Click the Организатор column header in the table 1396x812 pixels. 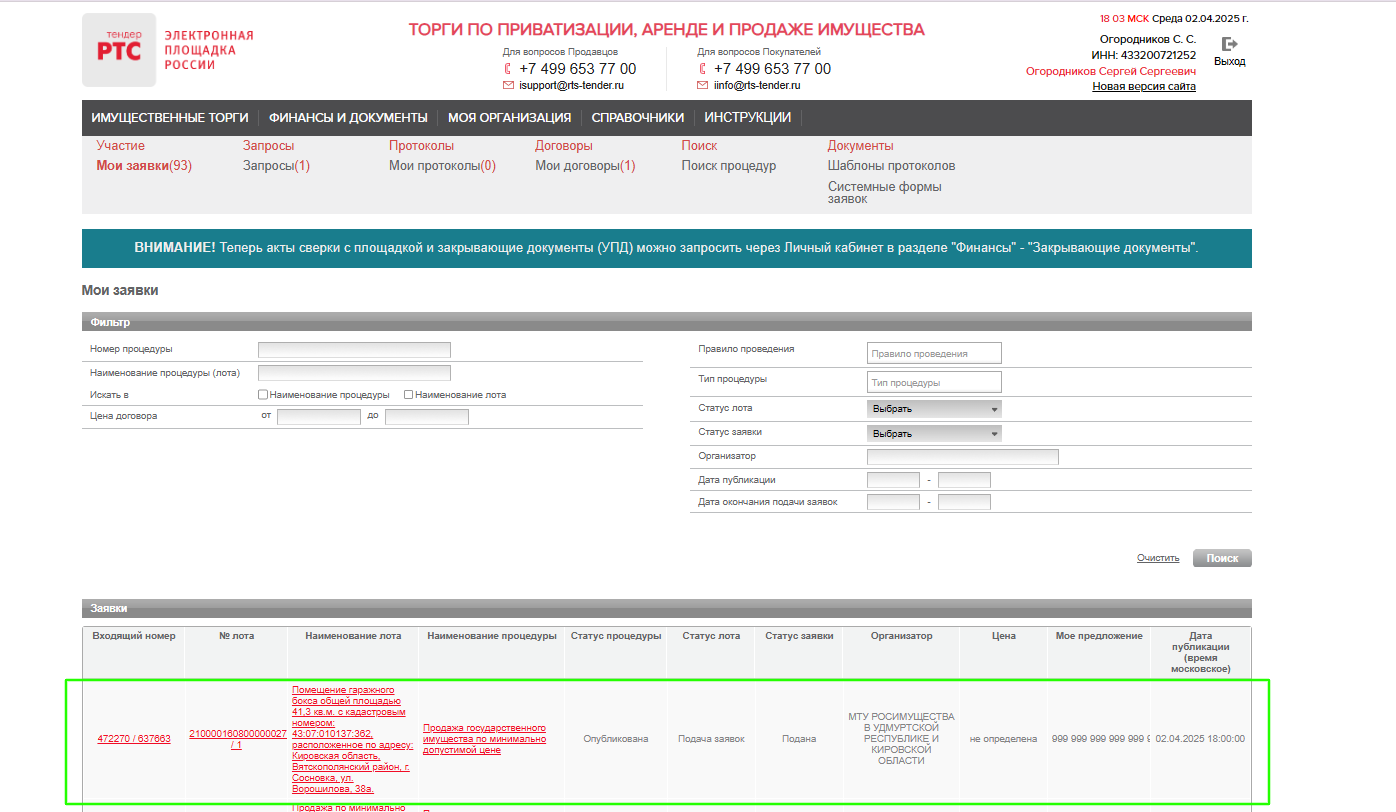[901, 636]
